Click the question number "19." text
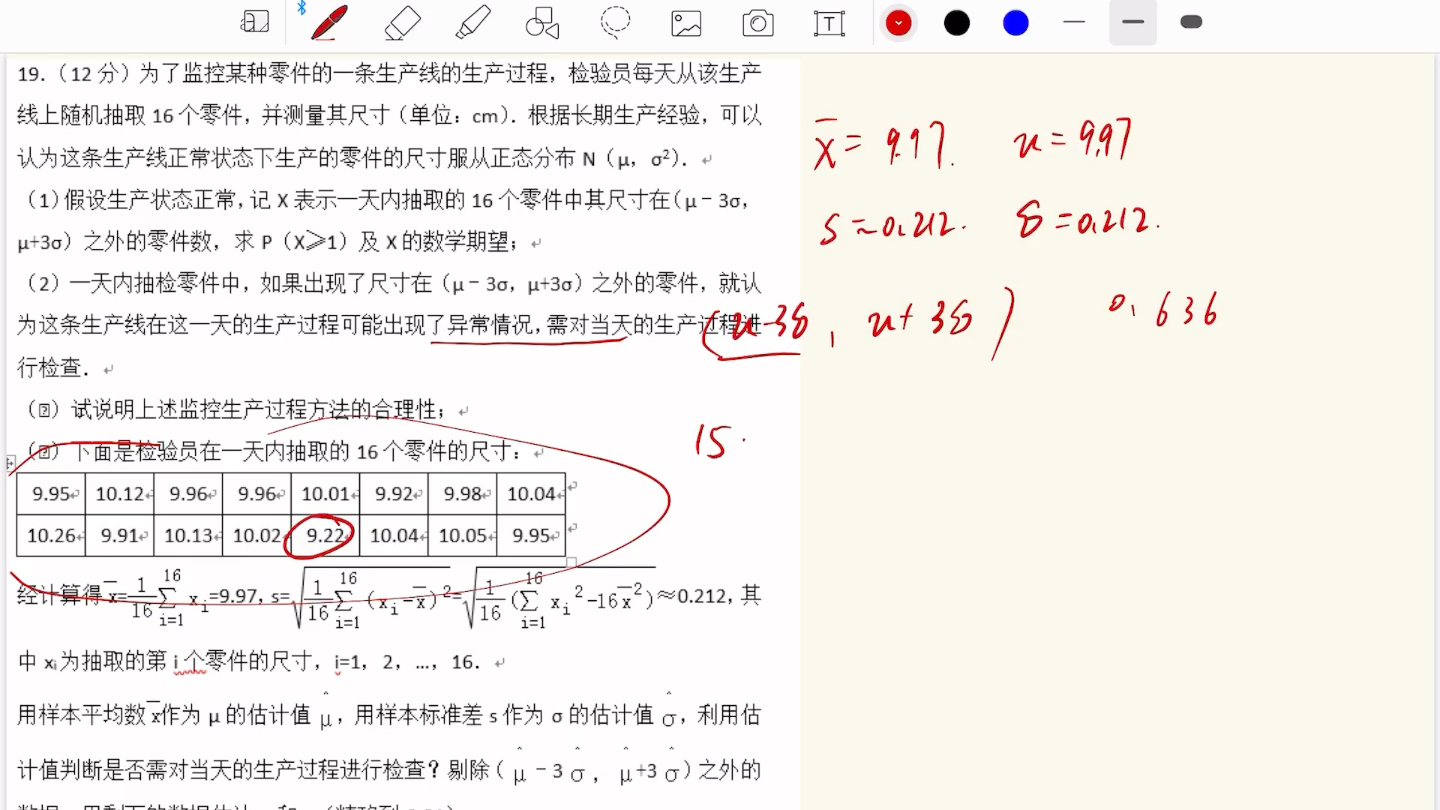 [31, 73]
